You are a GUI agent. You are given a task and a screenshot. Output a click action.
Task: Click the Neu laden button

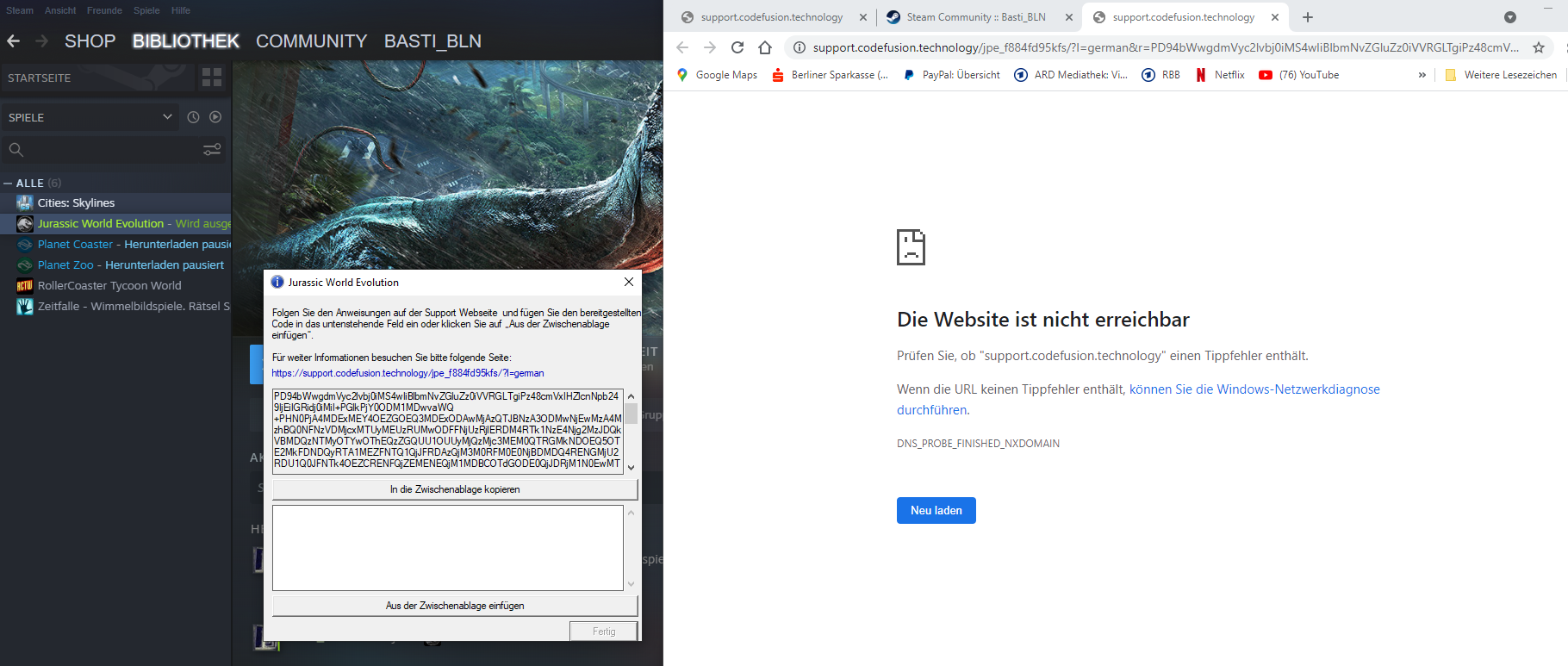coord(936,510)
